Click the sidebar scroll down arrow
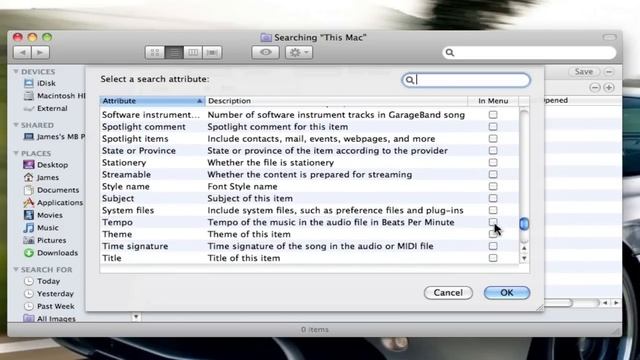The width and height of the screenshot is (640, 360). click(x=136, y=317)
